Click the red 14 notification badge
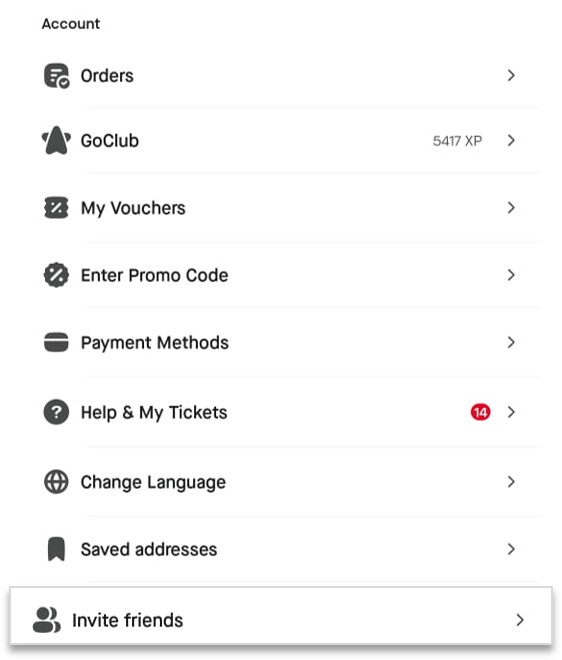The width and height of the screenshot is (562, 660). [x=480, y=412]
